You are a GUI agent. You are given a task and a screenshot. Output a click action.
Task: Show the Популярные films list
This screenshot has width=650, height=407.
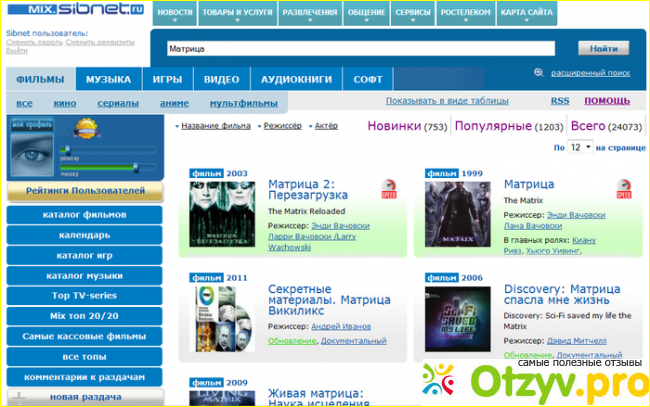coord(494,126)
